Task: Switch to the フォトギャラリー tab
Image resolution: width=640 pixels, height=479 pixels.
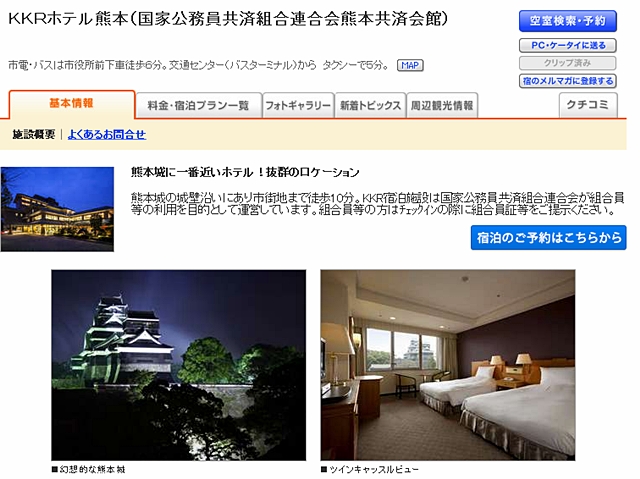Action: tap(298, 106)
